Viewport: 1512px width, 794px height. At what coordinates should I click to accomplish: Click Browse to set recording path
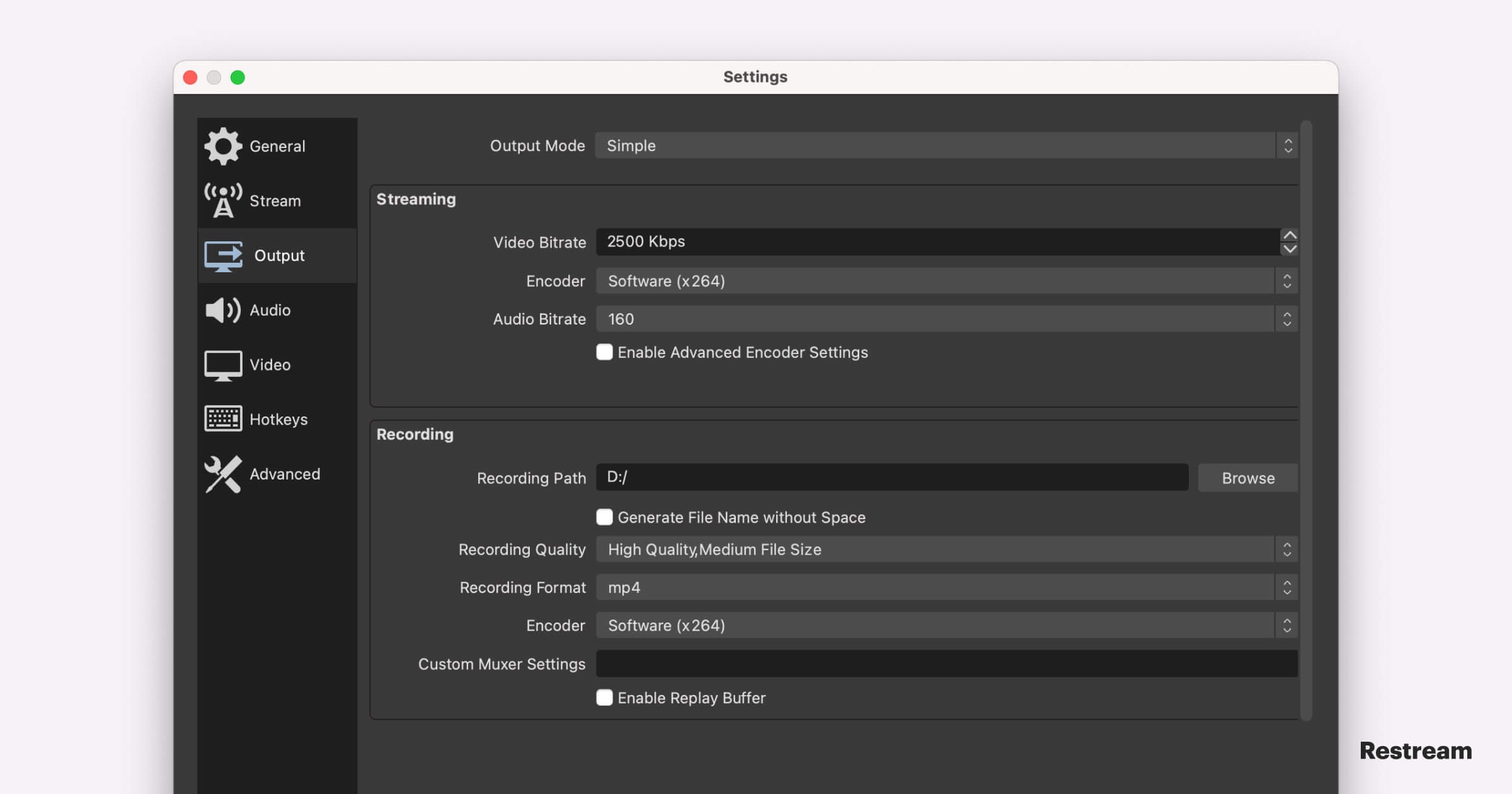1248,477
